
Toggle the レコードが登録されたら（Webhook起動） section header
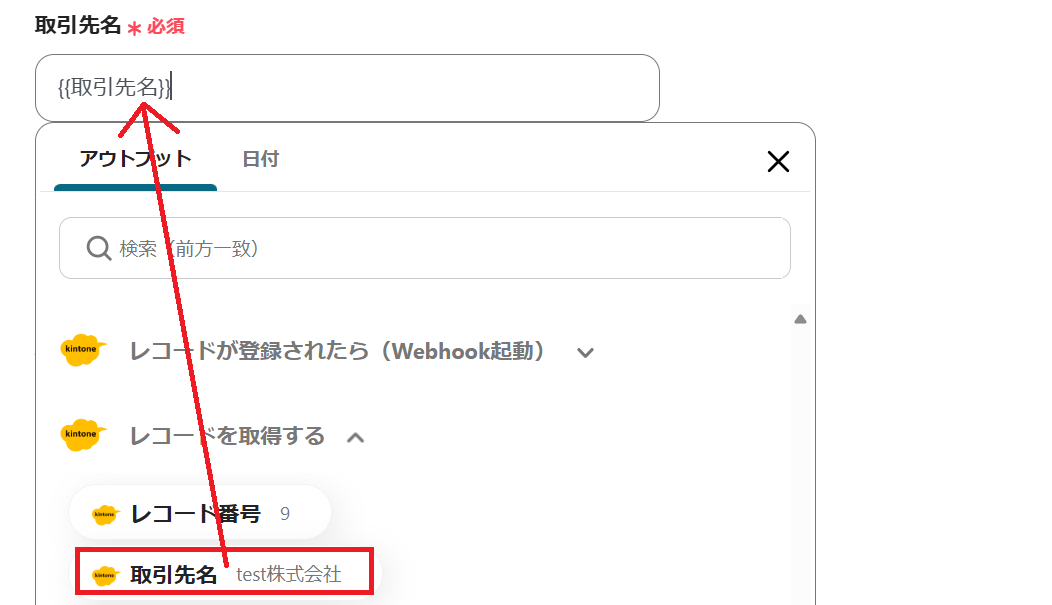(x=335, y=351)
